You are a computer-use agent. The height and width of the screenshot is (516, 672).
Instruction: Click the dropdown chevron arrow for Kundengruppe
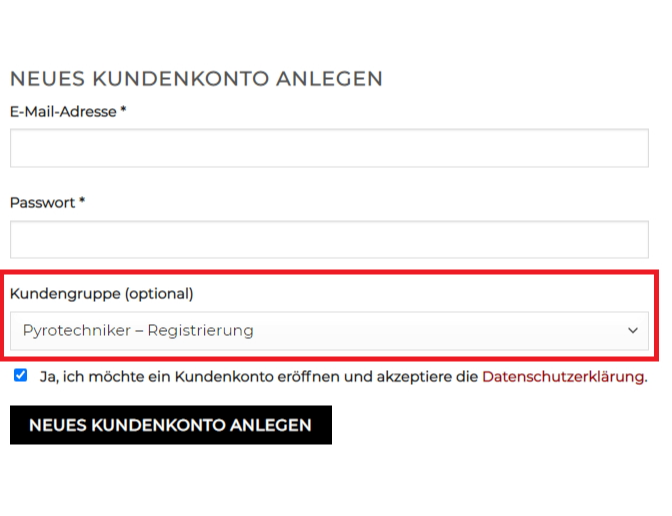[x=633, y=330]
